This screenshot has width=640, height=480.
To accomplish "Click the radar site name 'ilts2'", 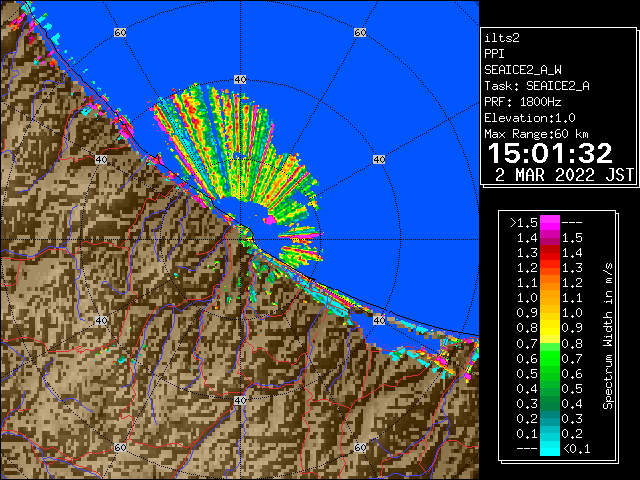I will (x=502, y=38).
